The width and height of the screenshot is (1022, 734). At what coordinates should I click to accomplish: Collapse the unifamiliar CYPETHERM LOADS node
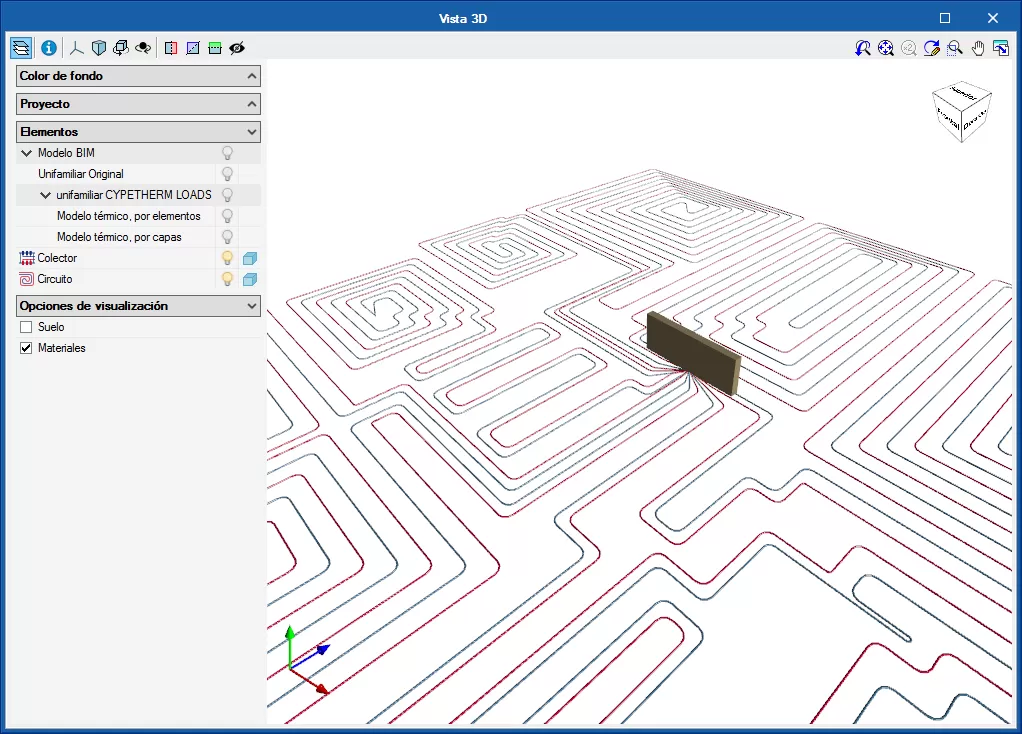(45, 195)
